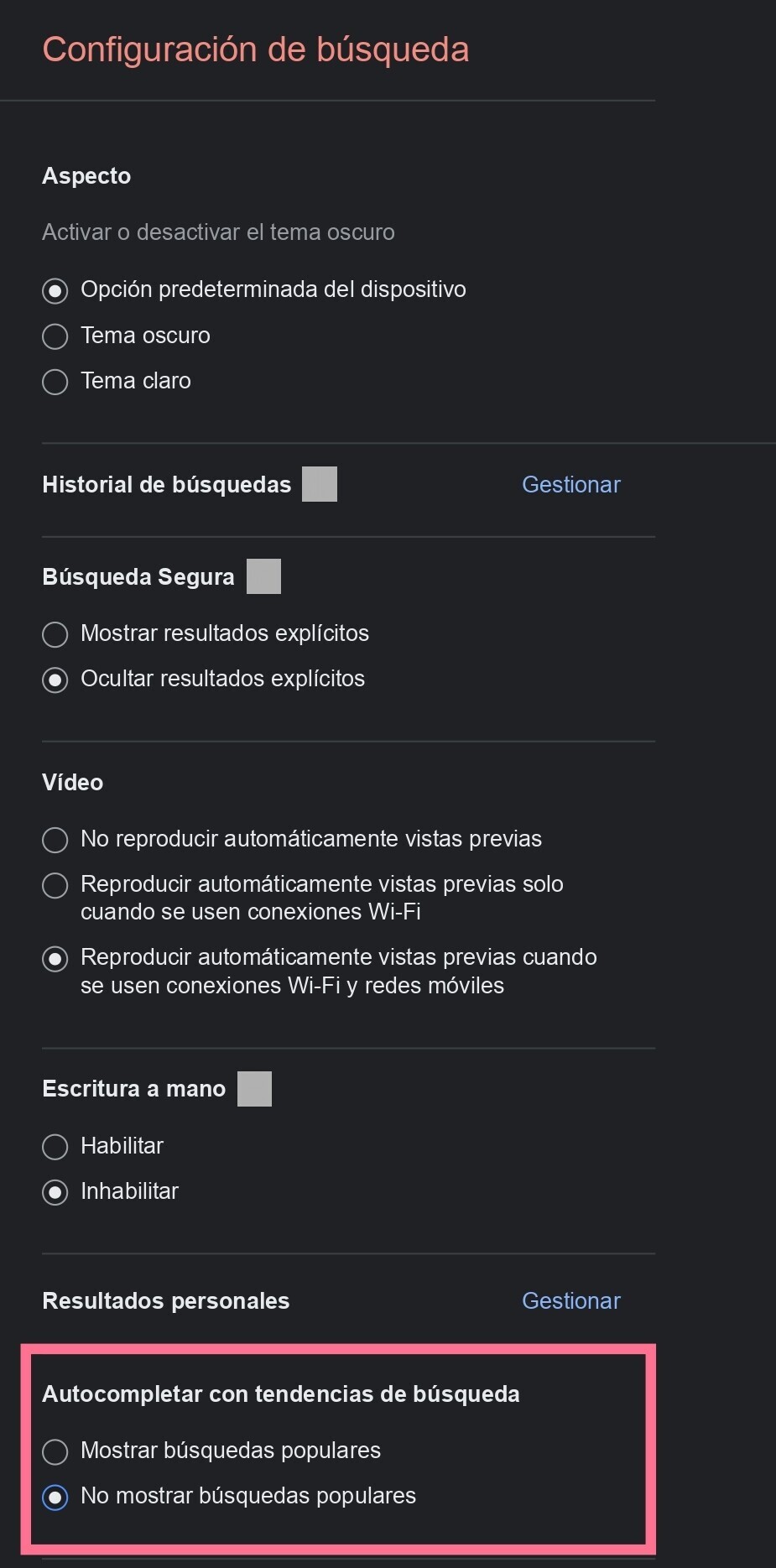Disable autoplay with No reproducir automáticamente vistas previas
The width and height of the screenshot is (776, 1568).
(55, 839)
